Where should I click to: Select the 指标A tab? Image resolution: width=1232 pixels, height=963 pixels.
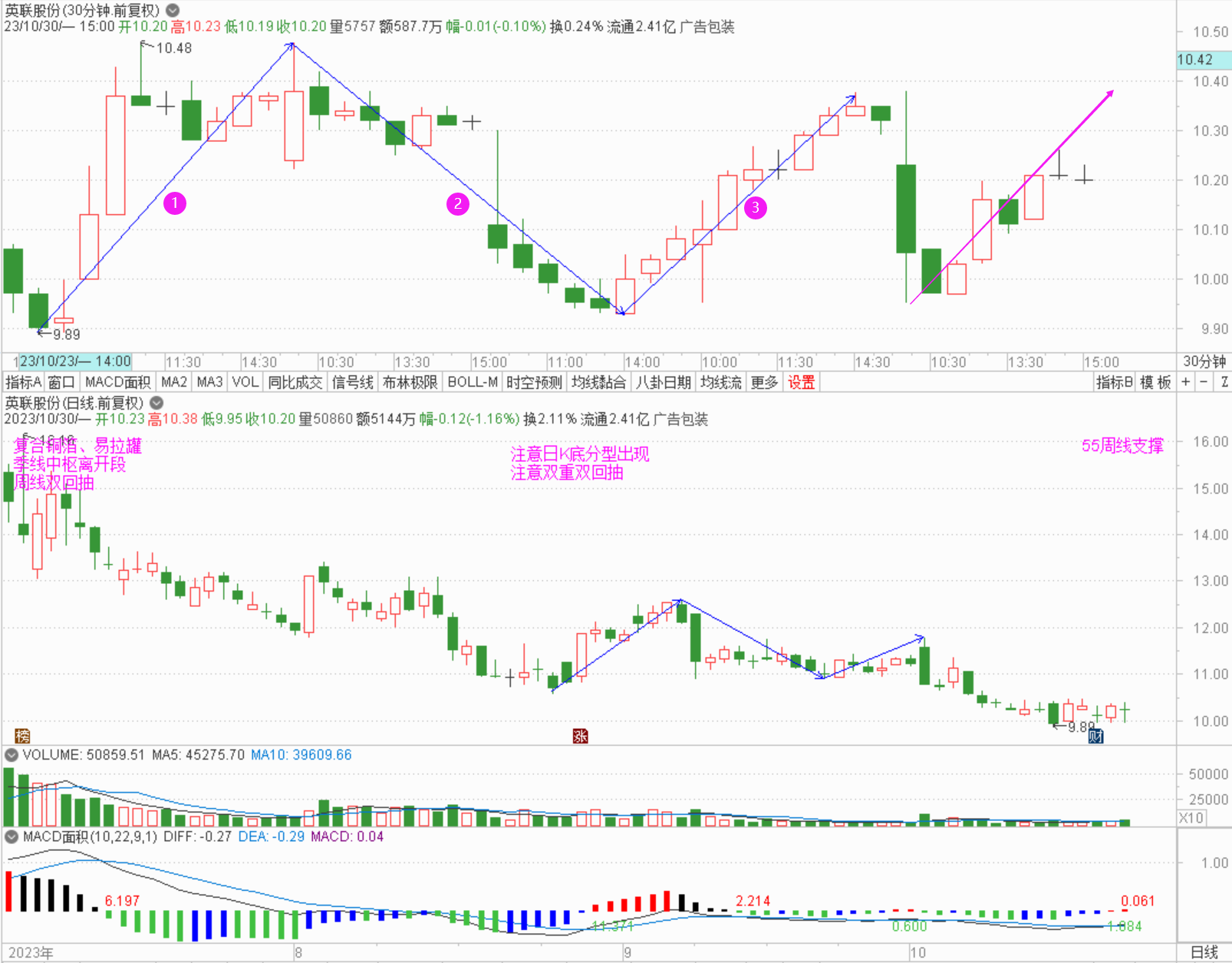point(23,382)
